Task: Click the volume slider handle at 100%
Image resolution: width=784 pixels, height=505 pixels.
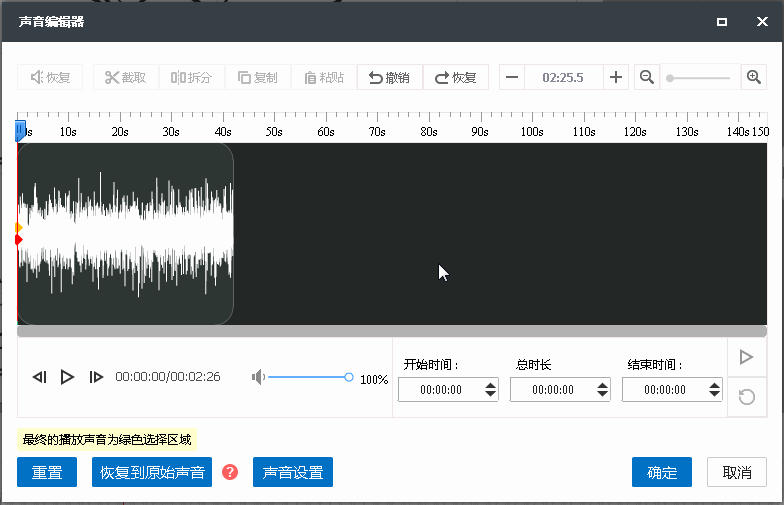Action: [x=349, y=377]
